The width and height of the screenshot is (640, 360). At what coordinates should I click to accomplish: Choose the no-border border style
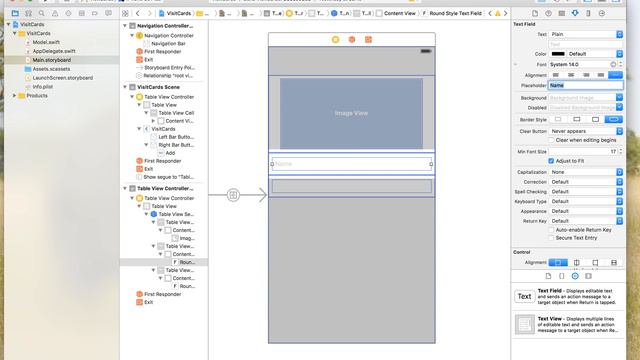click(558, 120)
